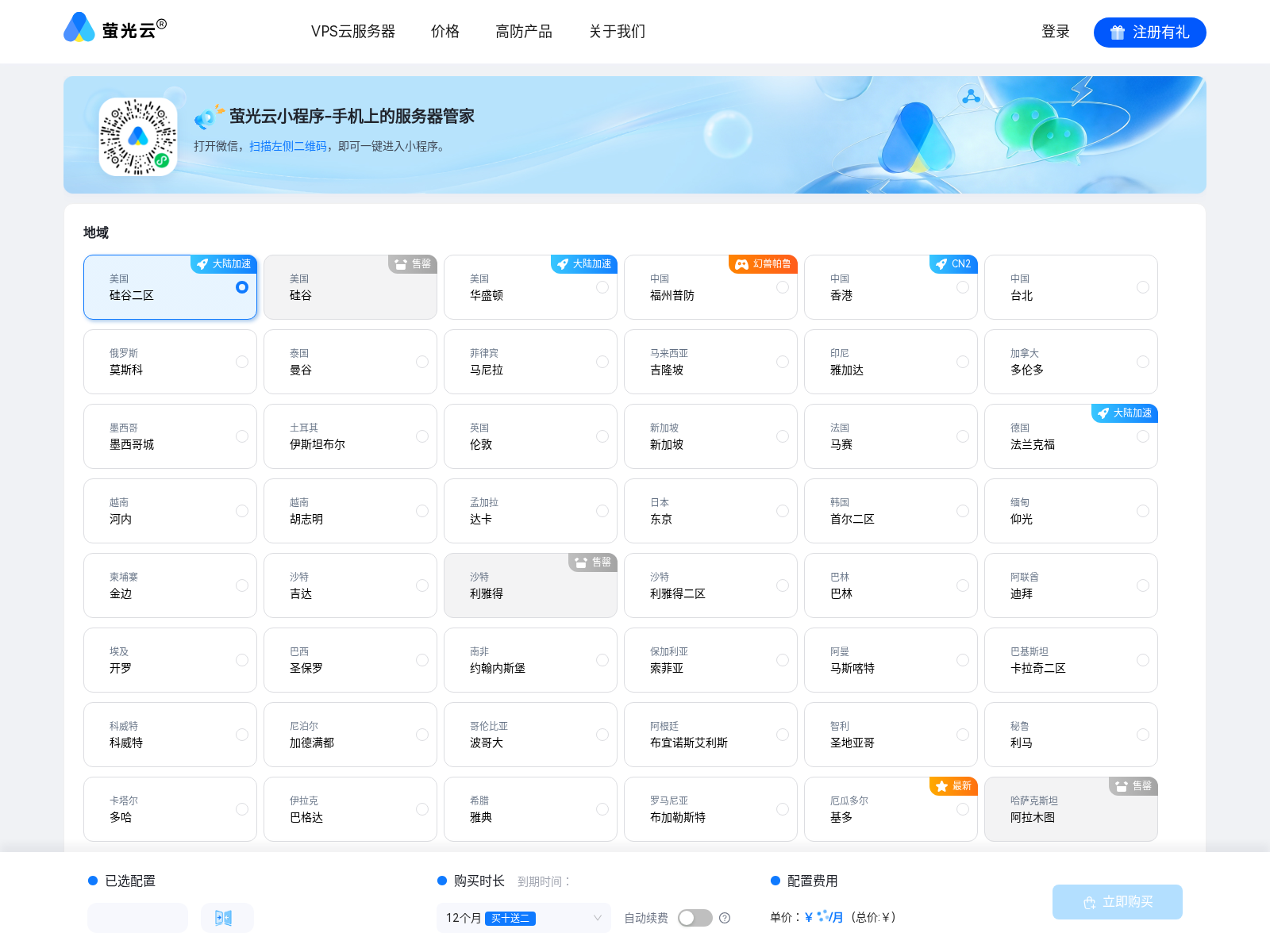Open the 12个月 purchase duration dropdown

pos(522,918)
